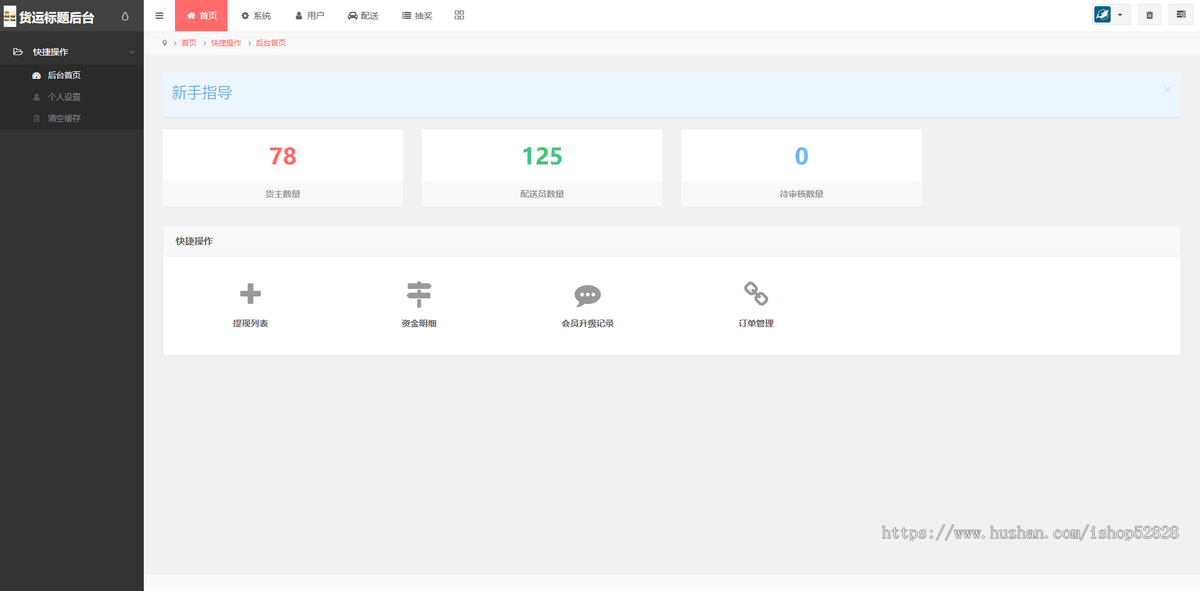Click the 货主数量 statistic card showing 78
This screenshot has width=1200, height=591.
pyautogui.click(x=282, y=167)
